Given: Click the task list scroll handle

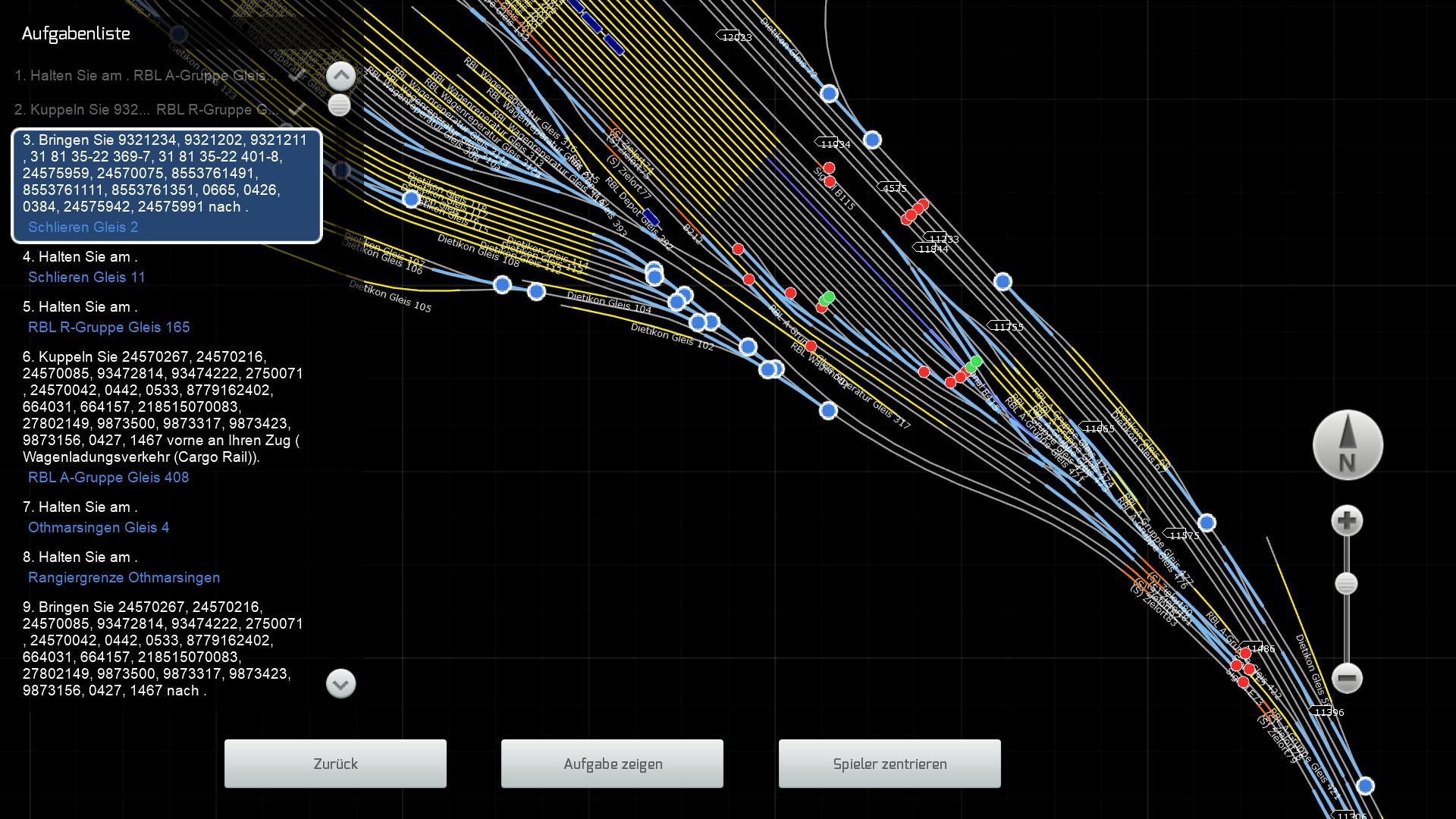Looking at the screenshot, I should tap(339, 105).
